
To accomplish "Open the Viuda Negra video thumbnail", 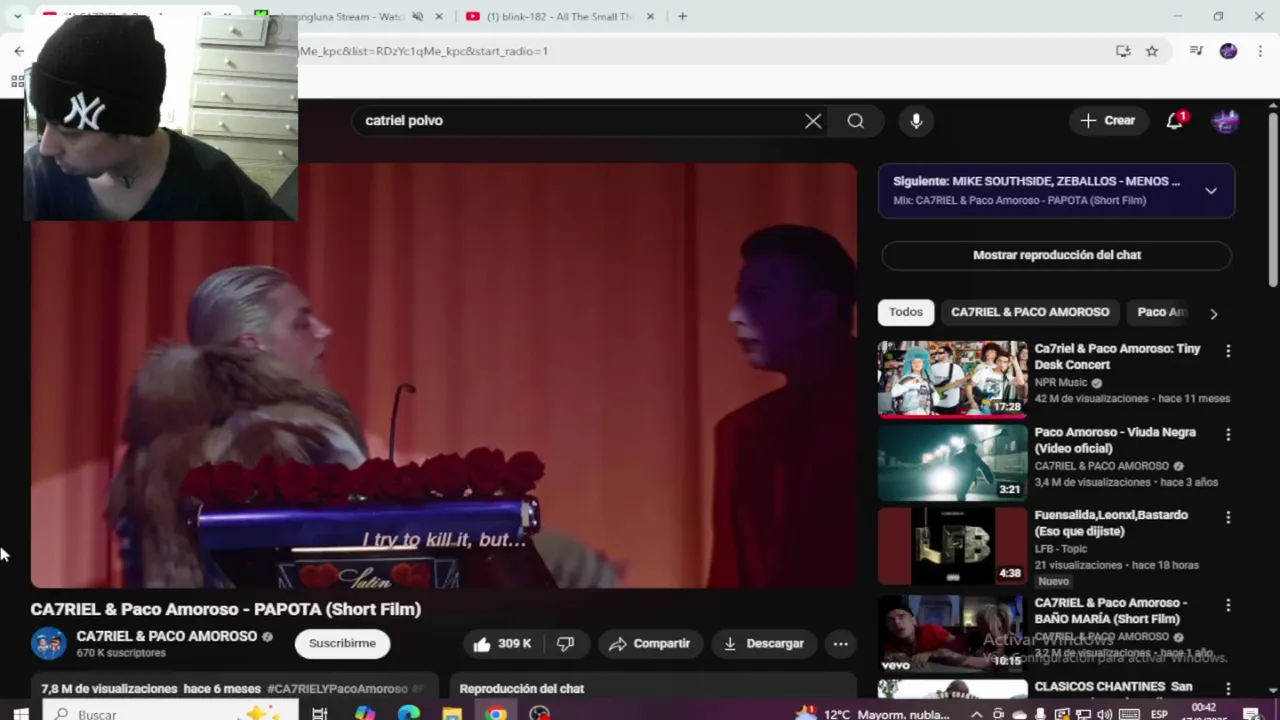I will [952, 462].
